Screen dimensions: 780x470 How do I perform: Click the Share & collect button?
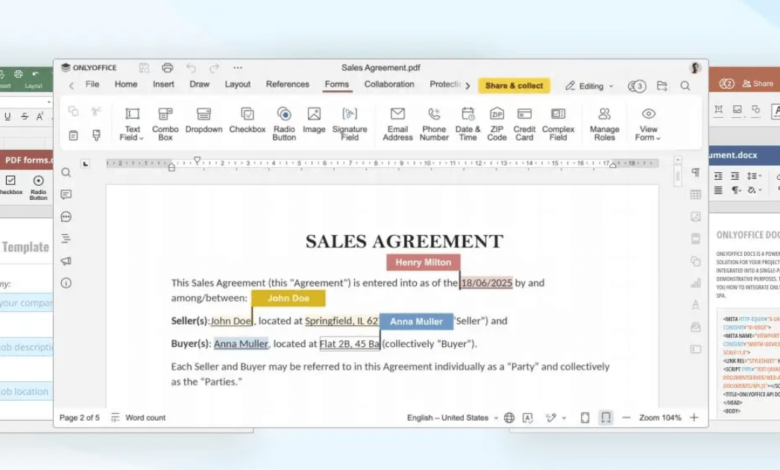(x=513, y=86)
